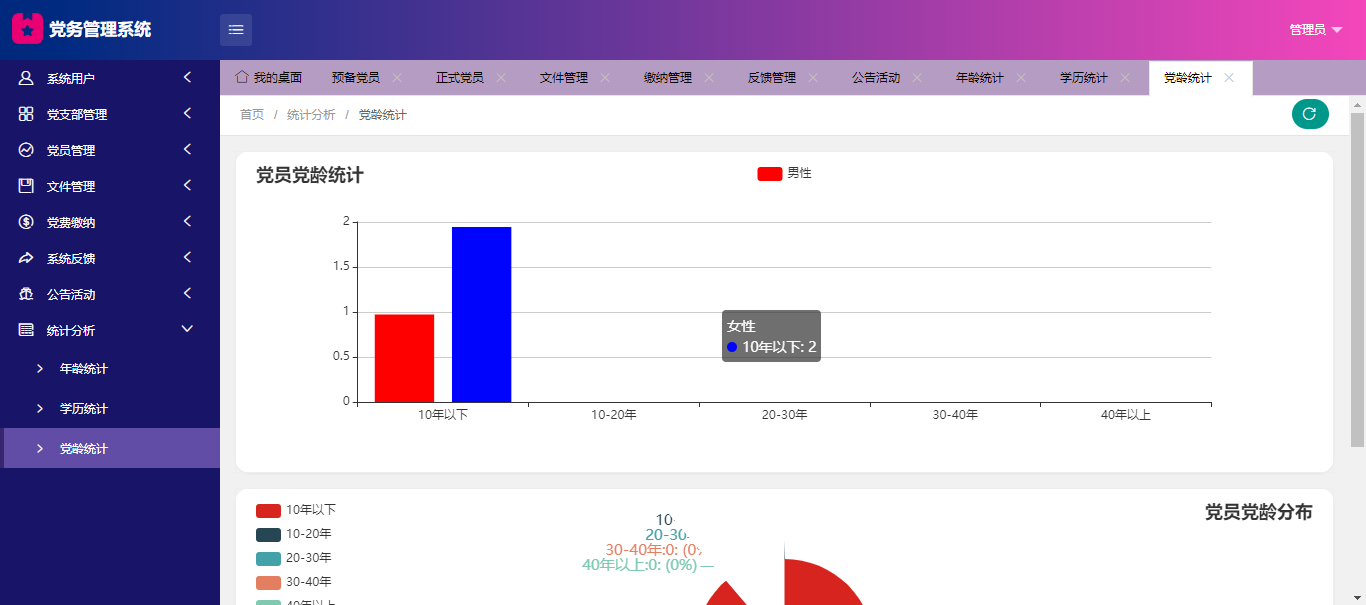Open the 管理员 account dropdown
The width and height of the screenshot is (1366, 605).
[x=1315, y=30]
